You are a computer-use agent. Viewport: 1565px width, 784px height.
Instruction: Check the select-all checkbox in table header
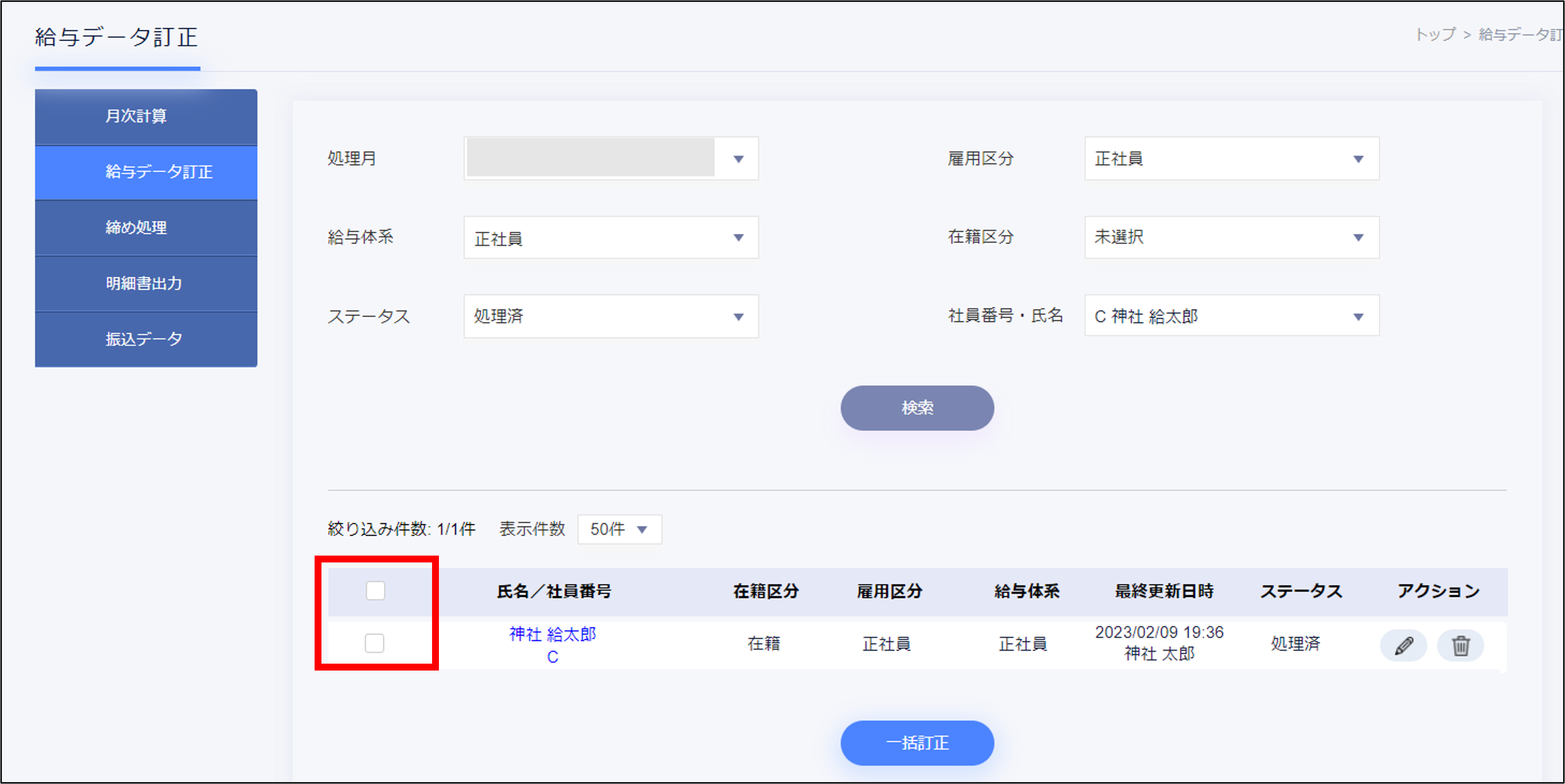376,590
